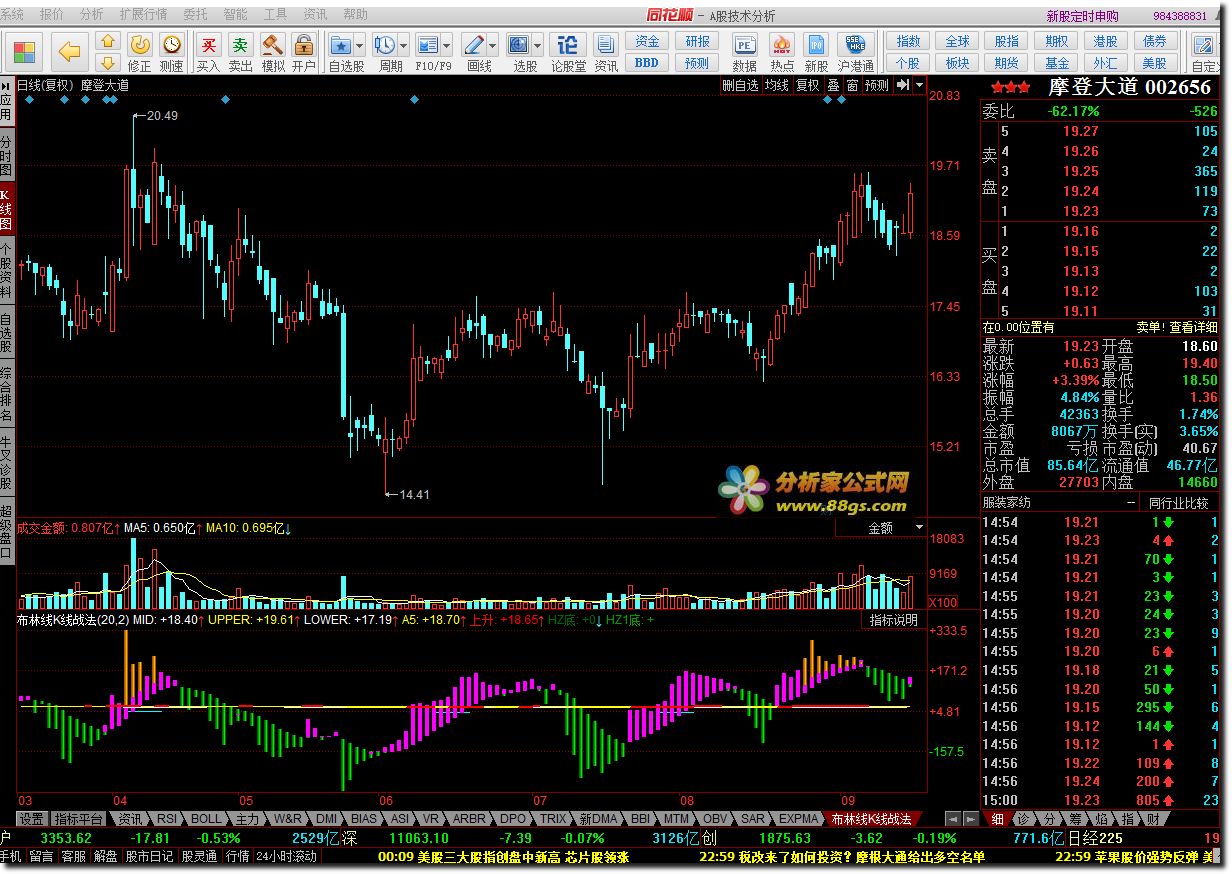The width and height of the screenshot is (1232, 874).
Task: Click the BBD button
Action: [647, 62]
